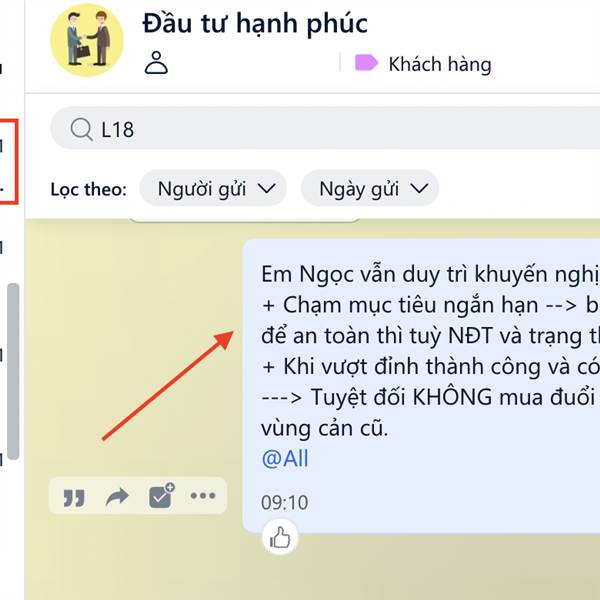This screenshot has width=600, height=600.
Task: Click the 09:10 message timestamp
Action: pyautogui.click(x=284, y=502)
